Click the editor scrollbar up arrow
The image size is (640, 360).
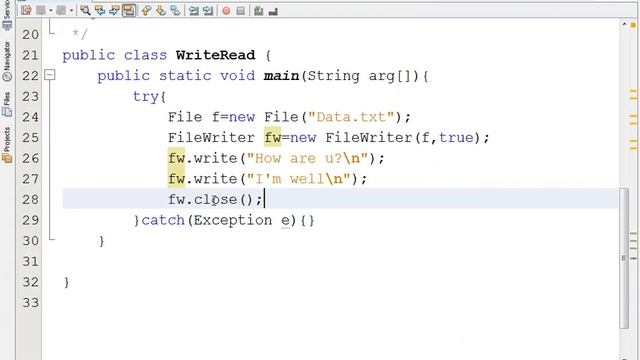pyautogui.click(x=624, y=24)
